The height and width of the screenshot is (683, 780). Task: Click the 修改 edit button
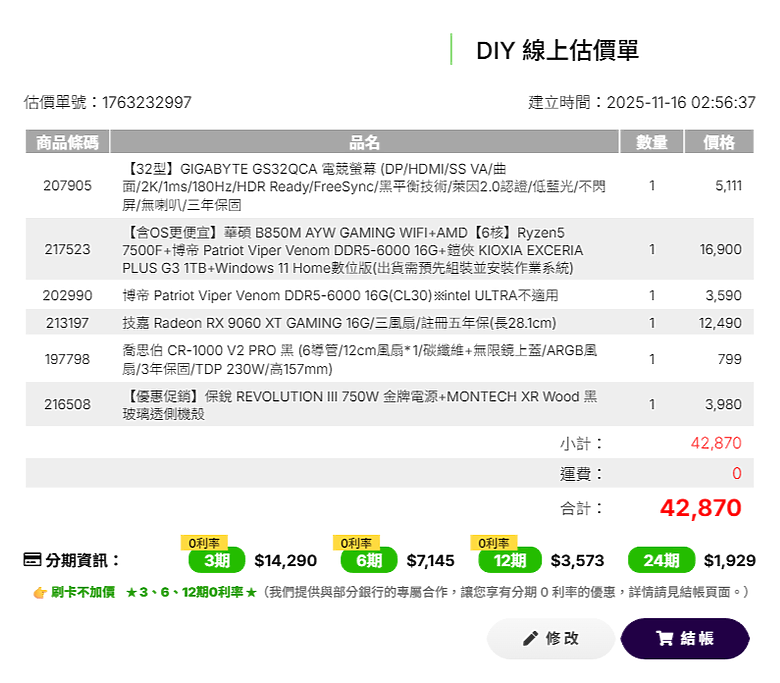(x=551, y=638)
